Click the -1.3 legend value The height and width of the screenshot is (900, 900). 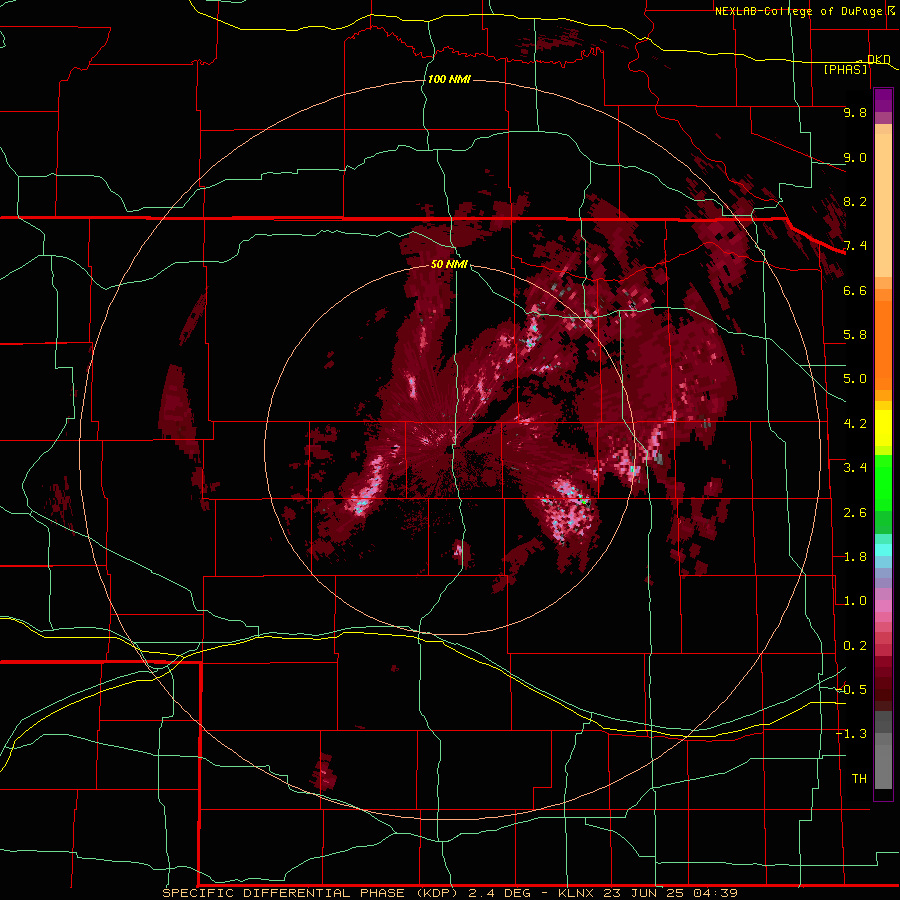[x=852, y=734]
